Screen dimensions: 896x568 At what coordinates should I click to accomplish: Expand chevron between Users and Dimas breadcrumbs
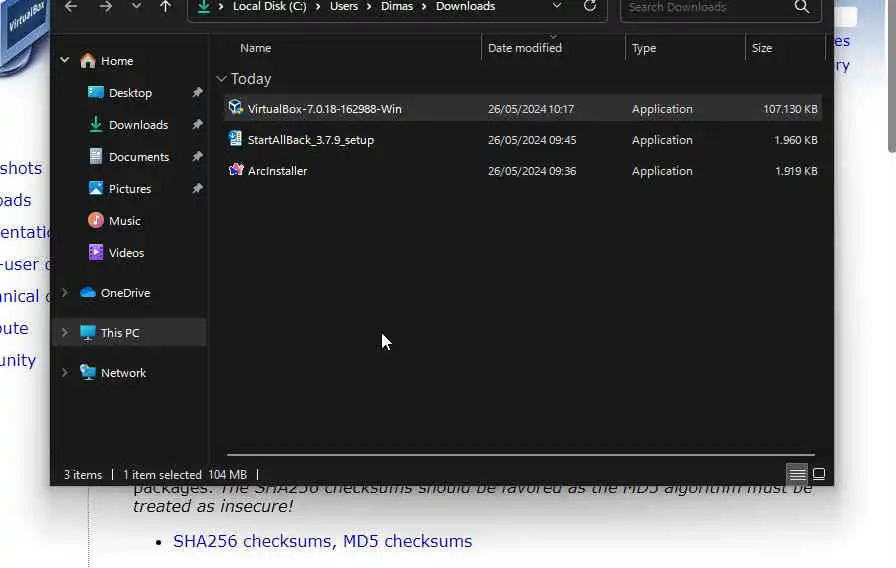coord(369,6)
